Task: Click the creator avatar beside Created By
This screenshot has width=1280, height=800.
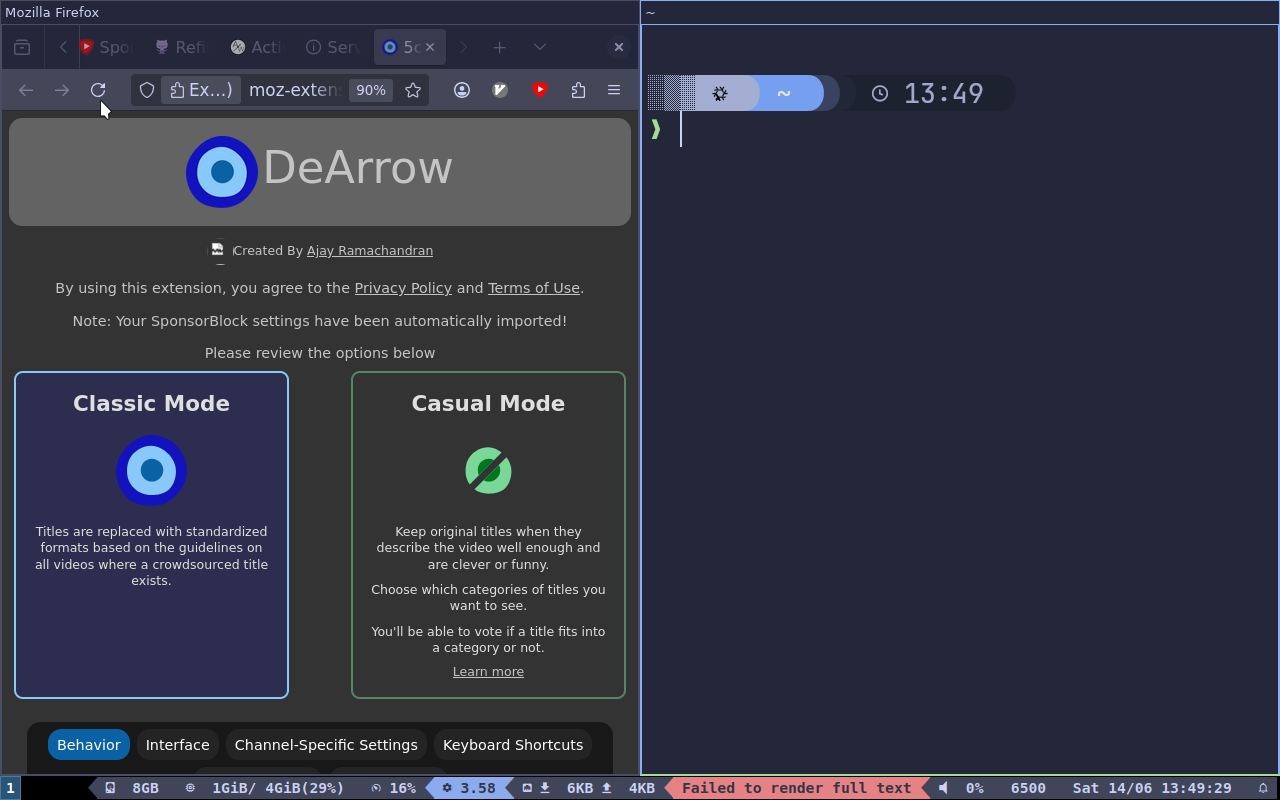Action: point(218,251)
